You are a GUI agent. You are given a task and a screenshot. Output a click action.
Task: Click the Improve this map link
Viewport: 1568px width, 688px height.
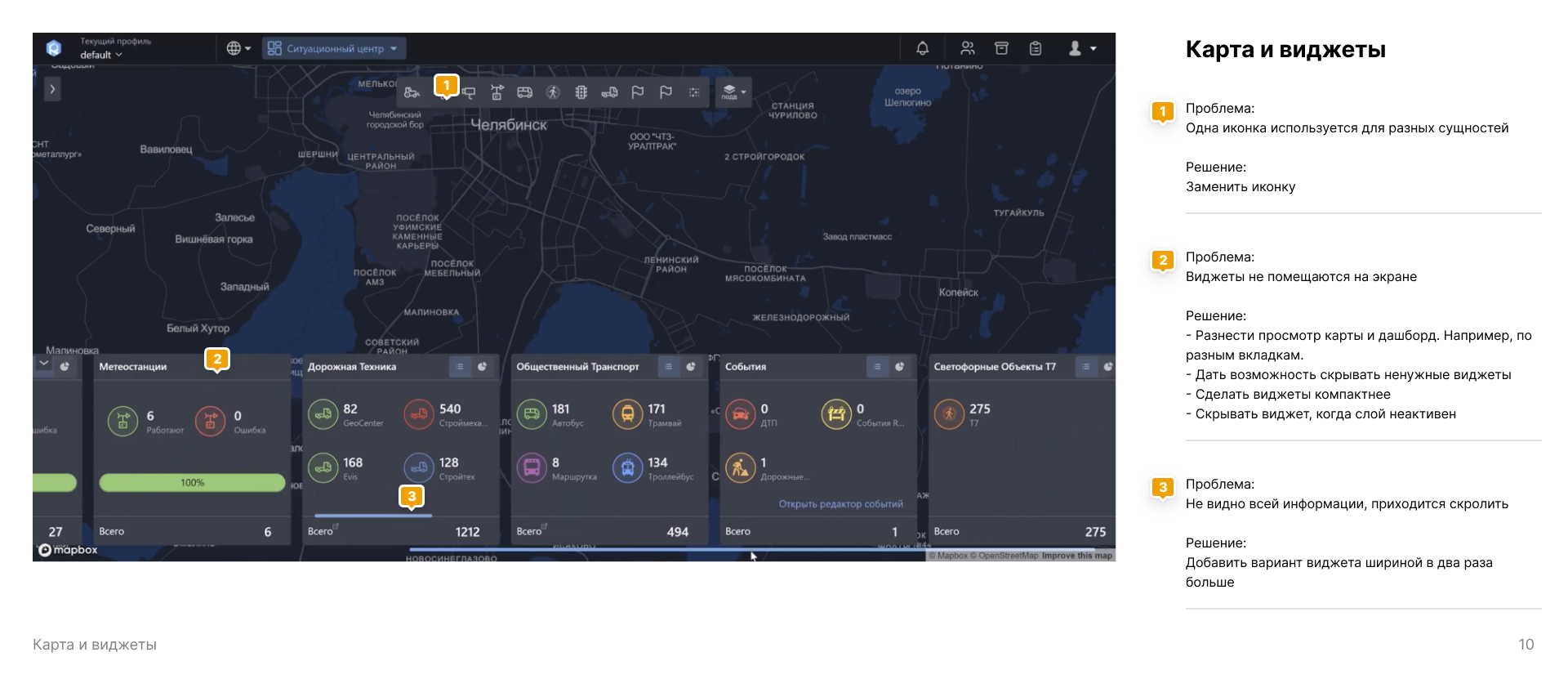coord(1076,556)
